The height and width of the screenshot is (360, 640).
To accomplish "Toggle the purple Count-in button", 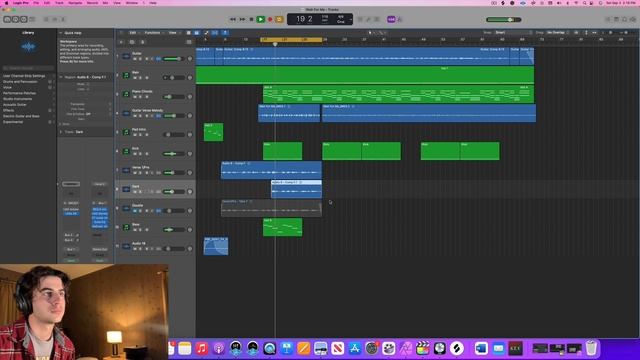I will [x=391, y=19].
